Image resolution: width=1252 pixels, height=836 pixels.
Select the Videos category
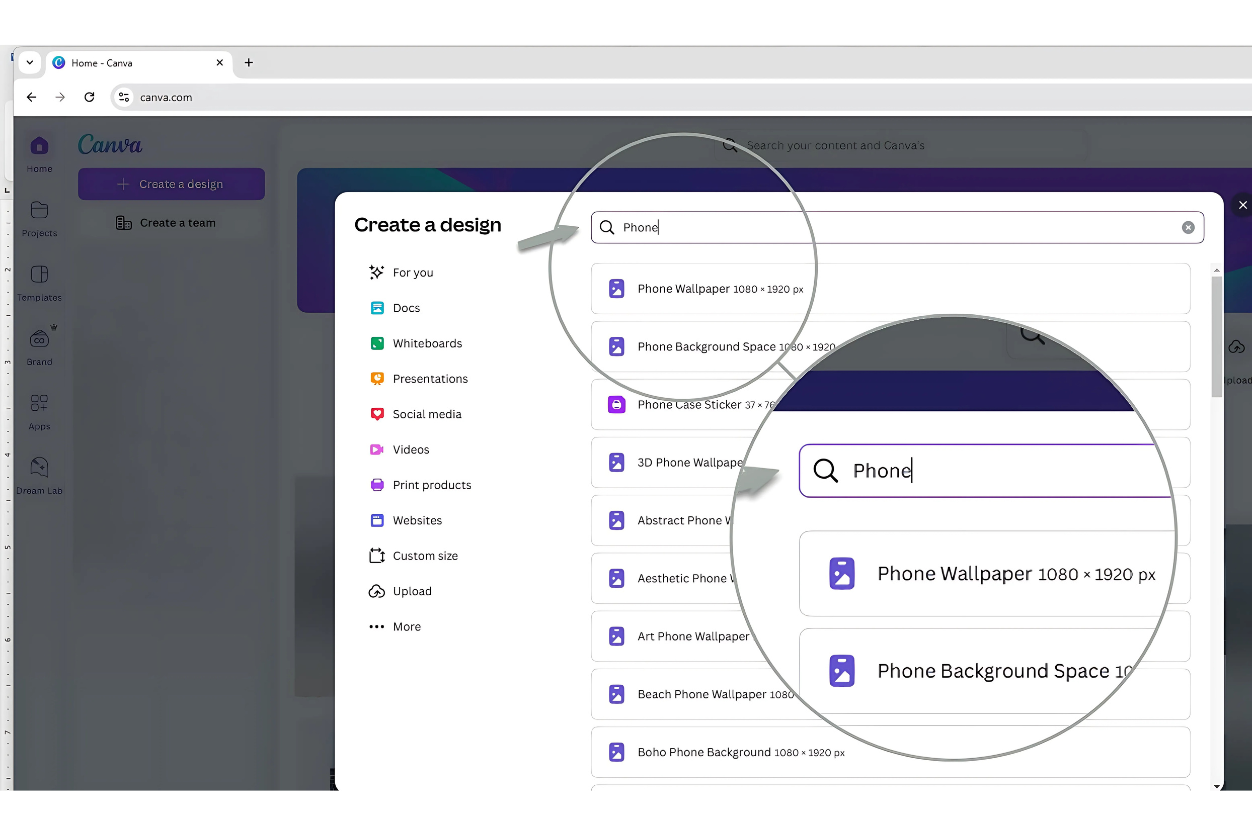[399, 450]
